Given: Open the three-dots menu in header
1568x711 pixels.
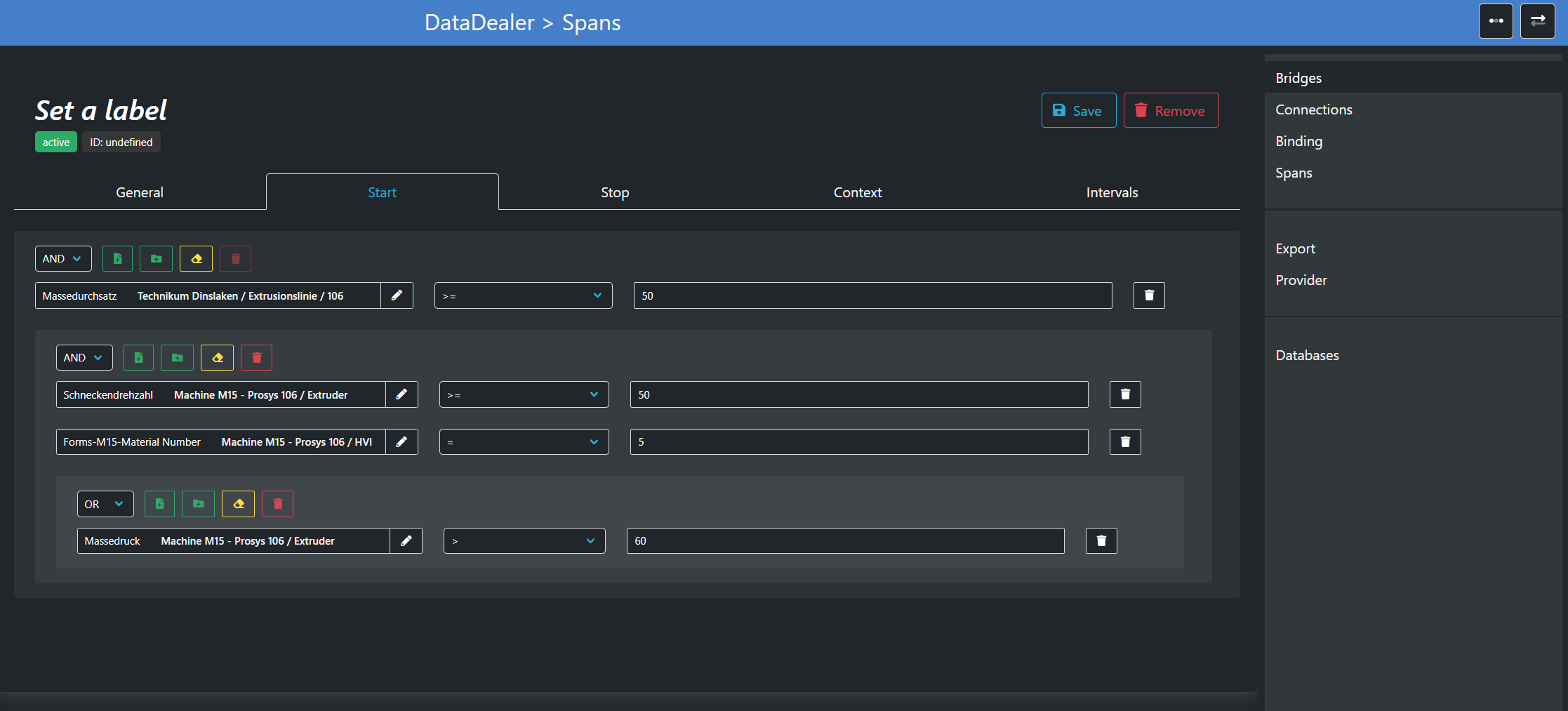Looking at the screenshot, I should (1496, 21).
